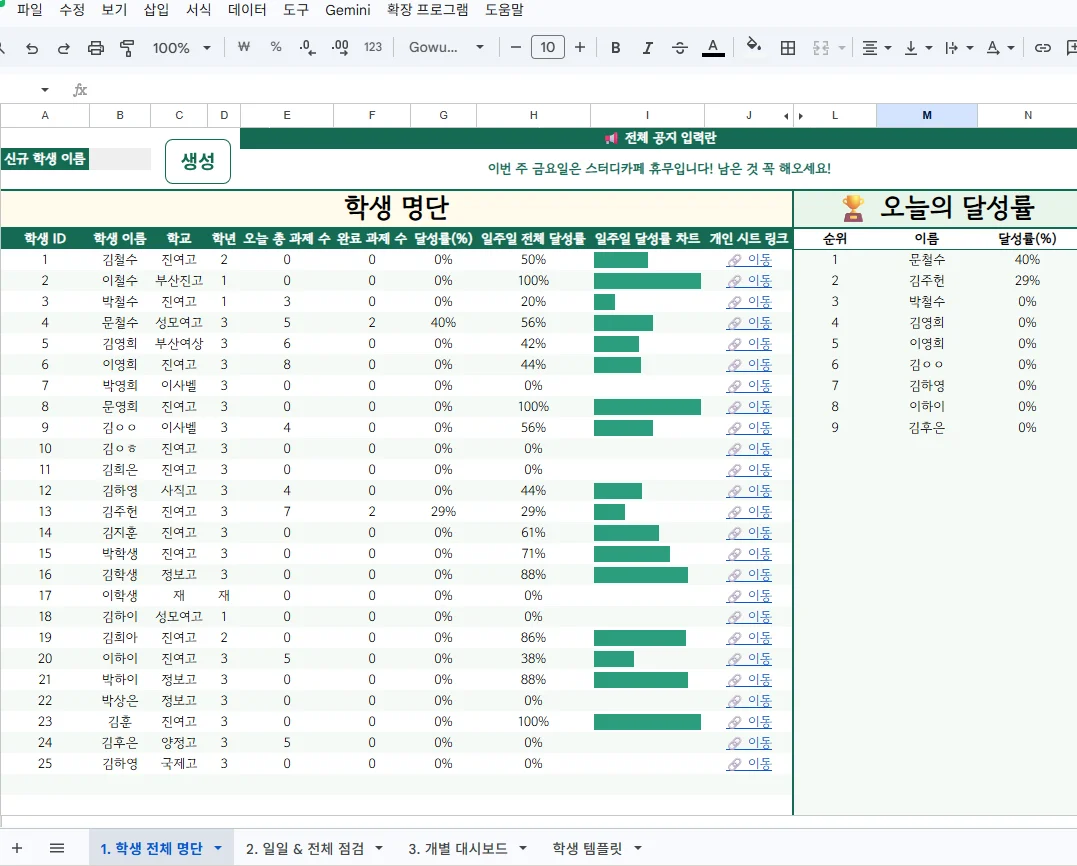Click the trophy icon in 오늘의 달성률
The image size is (1077, 866).
pos(852,207)
